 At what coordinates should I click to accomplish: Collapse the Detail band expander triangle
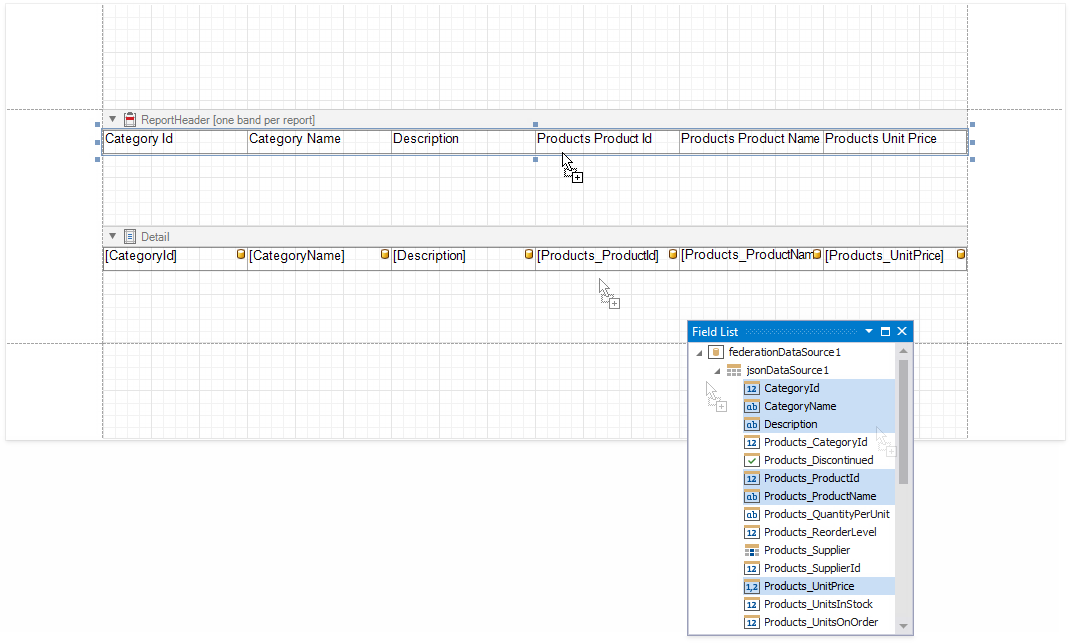[x=112, y=236]
